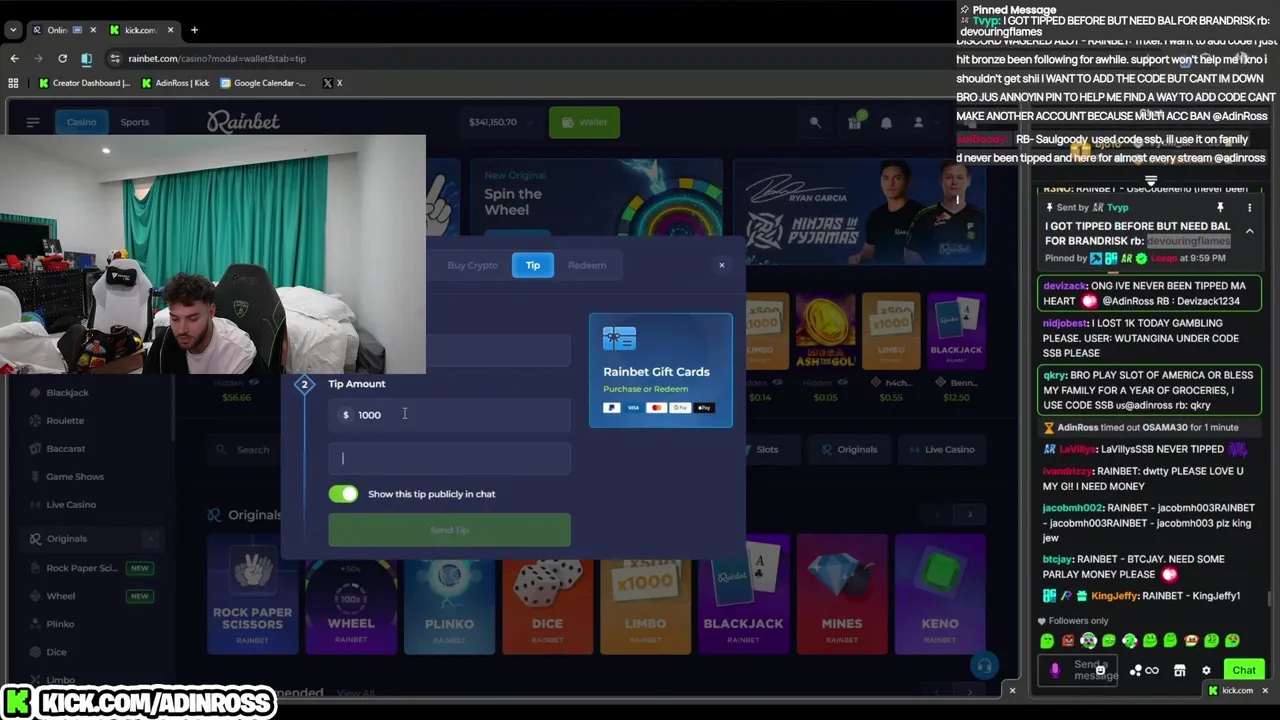The image size is (1280, 720).
Task: Reload the Rainbet page
Action: 62,58
